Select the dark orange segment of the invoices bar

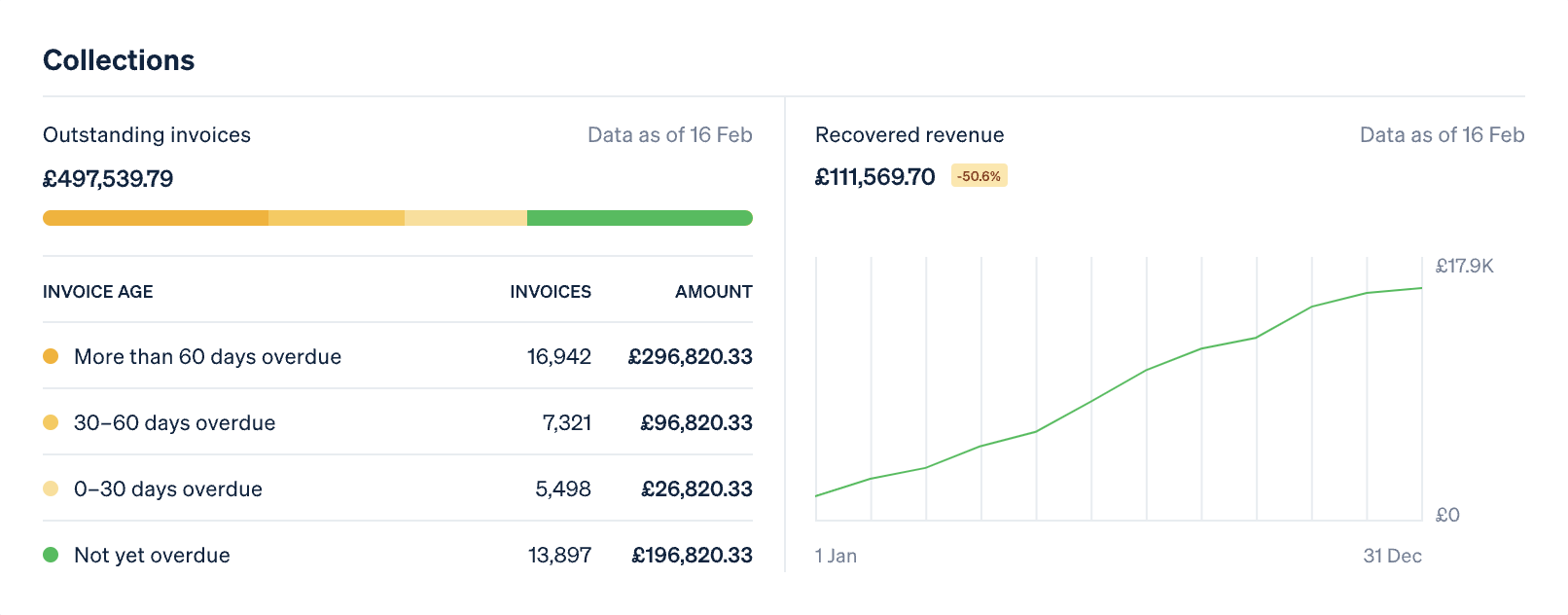(156, 218)
